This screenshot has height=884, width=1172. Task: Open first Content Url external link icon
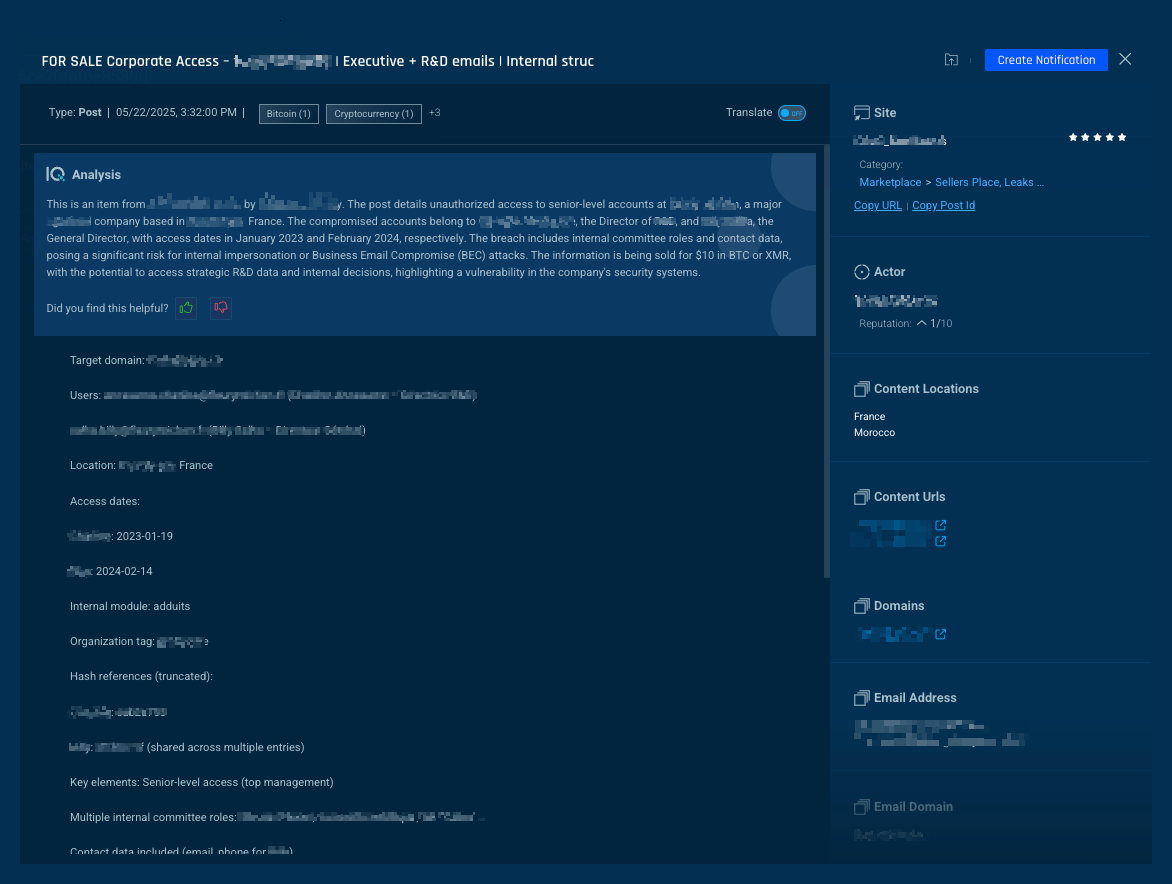click(x=940, y=525)
